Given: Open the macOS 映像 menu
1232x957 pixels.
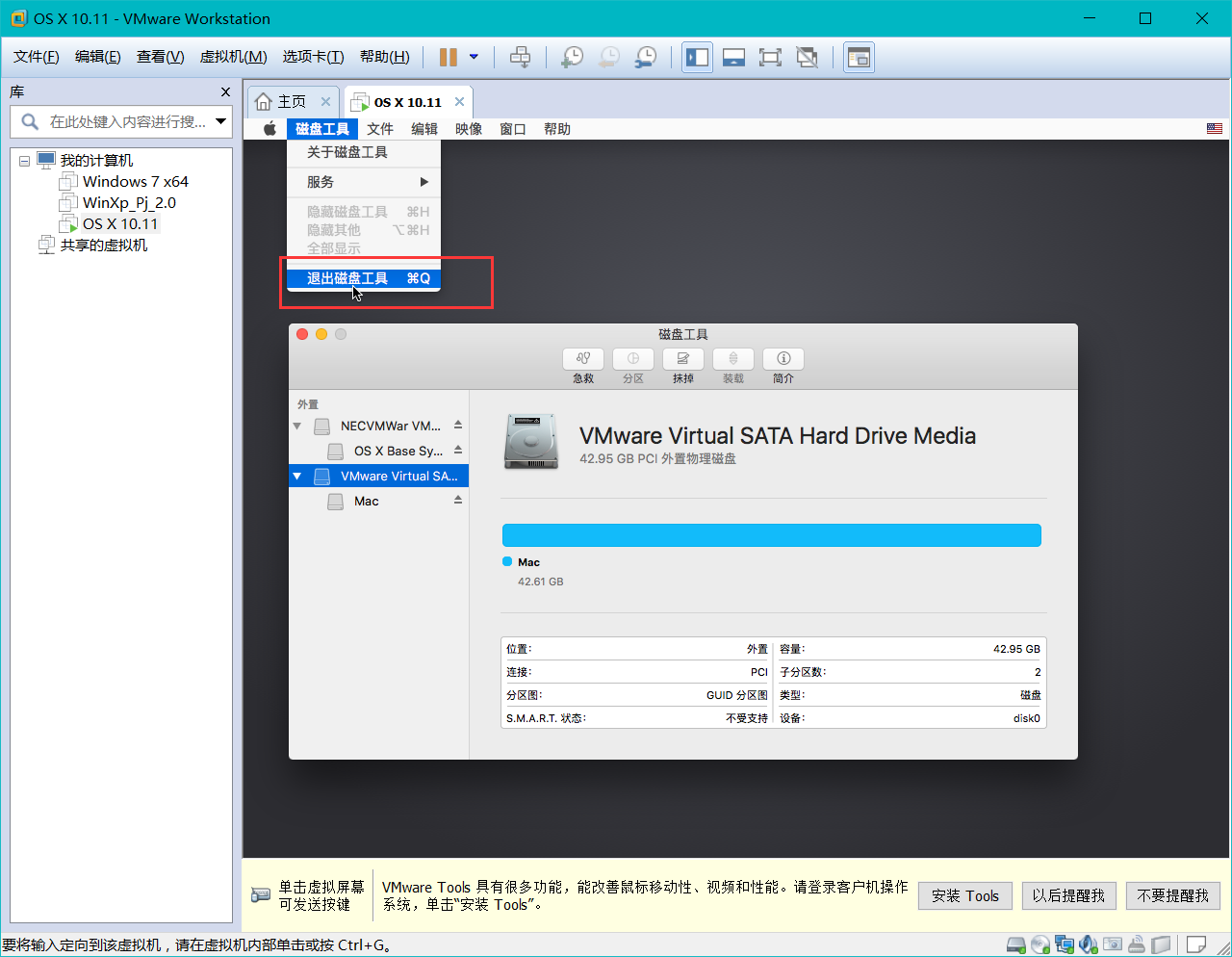Looking at the screenshot, I should pyautogui.click(x=469, y=129).
